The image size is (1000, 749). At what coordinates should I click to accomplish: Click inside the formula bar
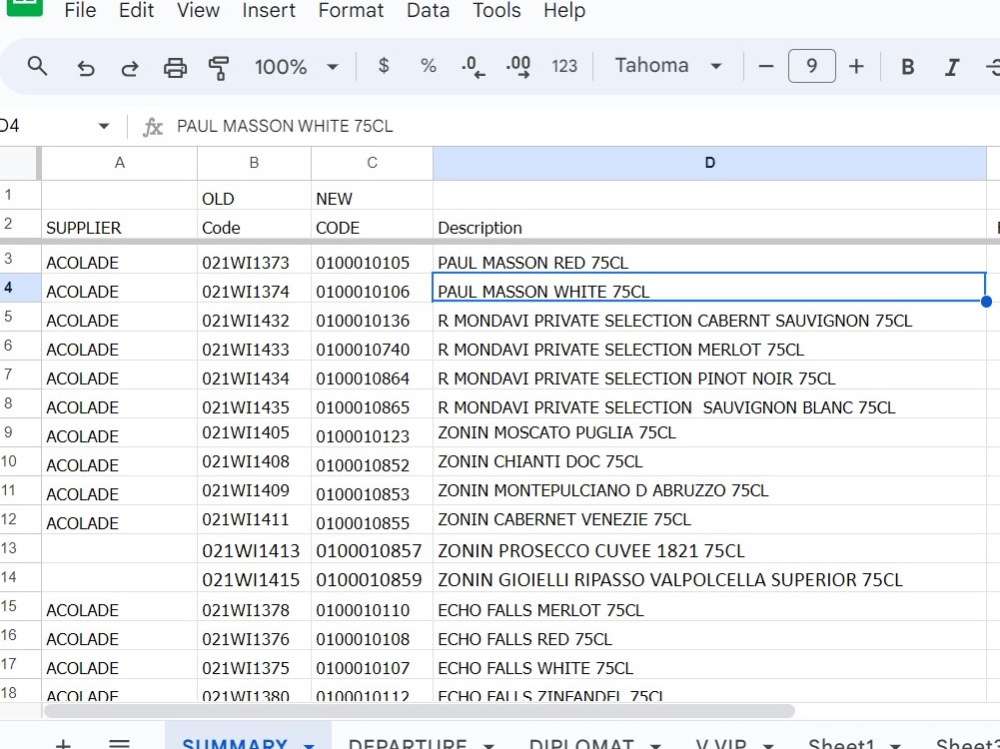click(400, 126)
